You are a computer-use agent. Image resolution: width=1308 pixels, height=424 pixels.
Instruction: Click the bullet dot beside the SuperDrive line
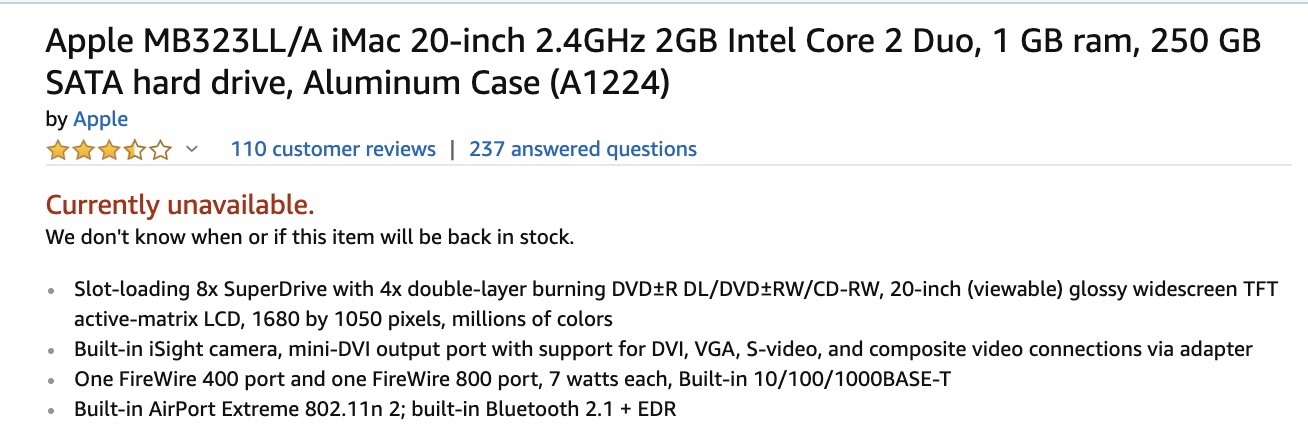[x=53, y=291]
